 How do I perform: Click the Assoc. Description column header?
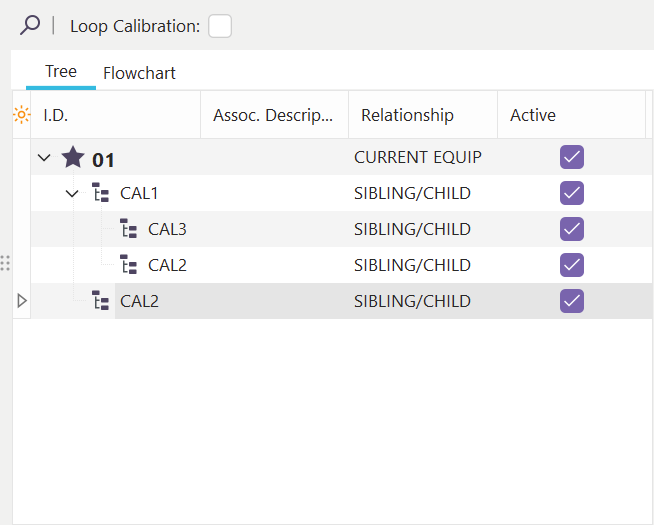coord(272,115)
